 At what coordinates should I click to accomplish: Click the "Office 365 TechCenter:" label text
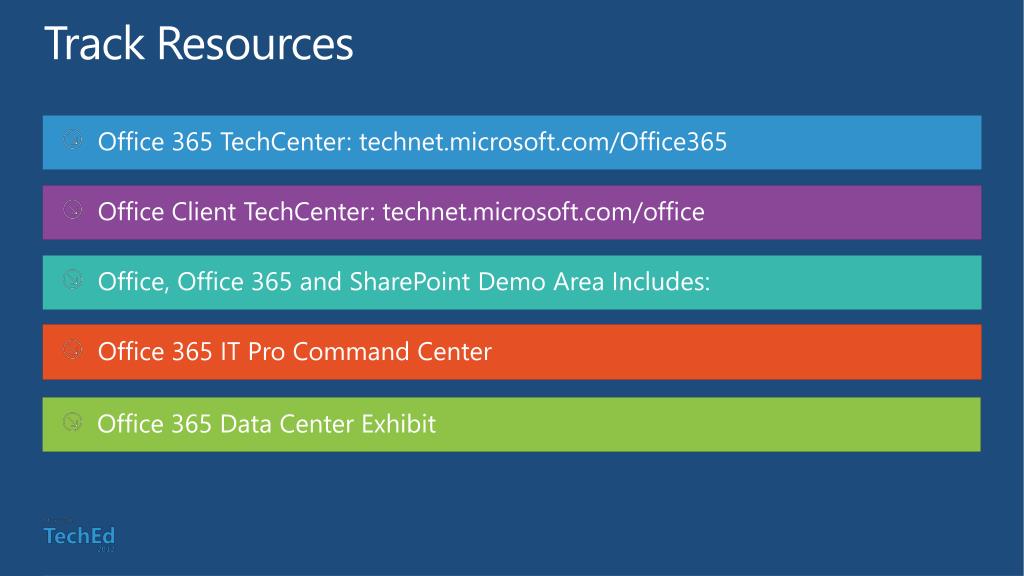pyautogui.click(x=225, y=142)
